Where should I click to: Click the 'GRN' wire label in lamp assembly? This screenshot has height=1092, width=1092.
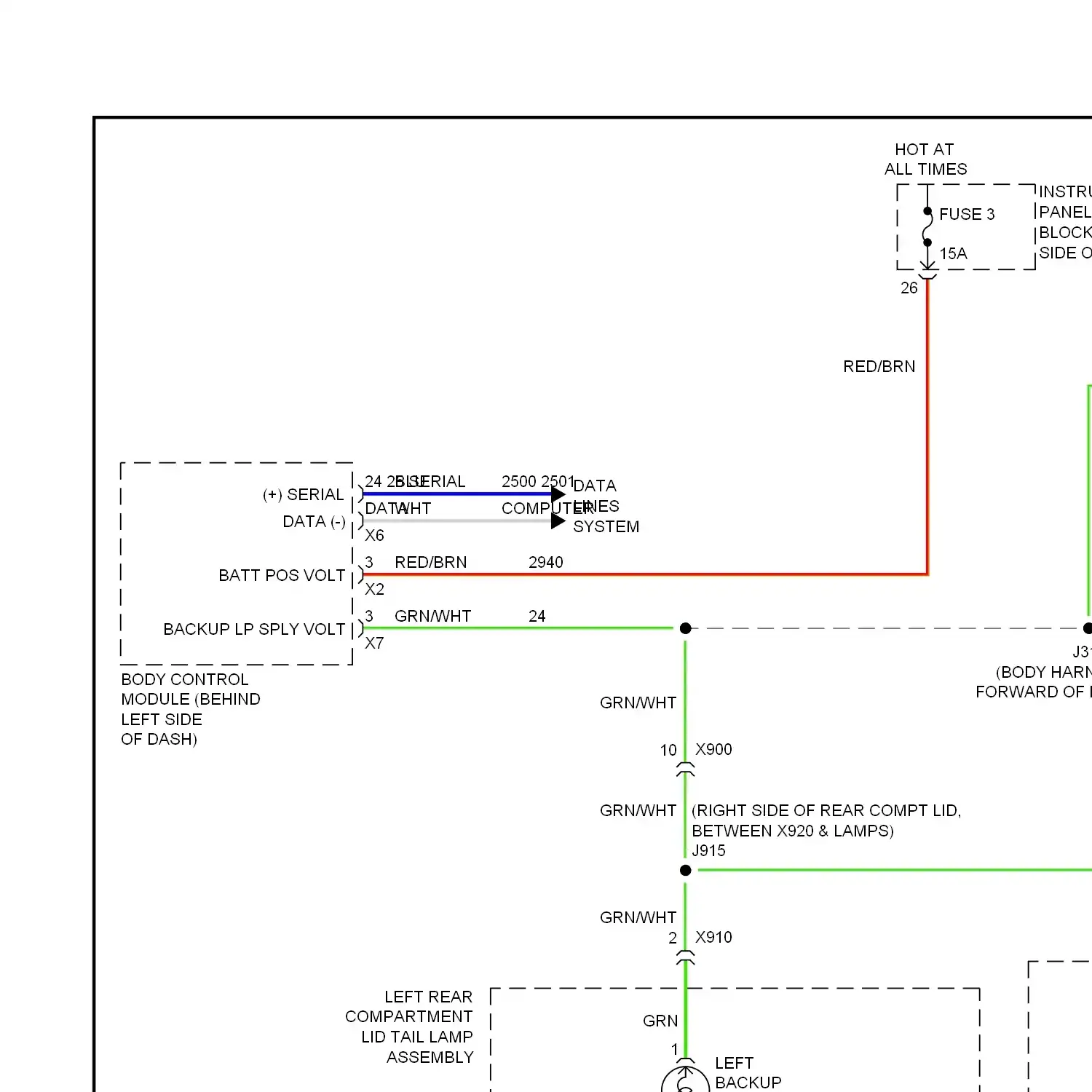(660, 1021)
